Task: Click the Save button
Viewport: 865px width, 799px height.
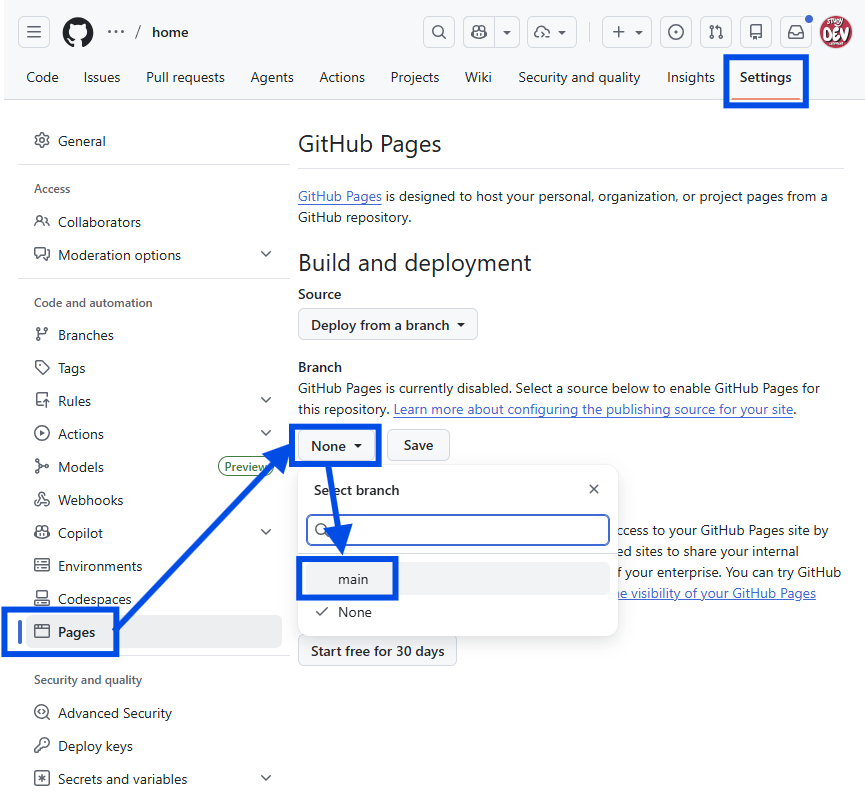Action: tap(418, 445)
